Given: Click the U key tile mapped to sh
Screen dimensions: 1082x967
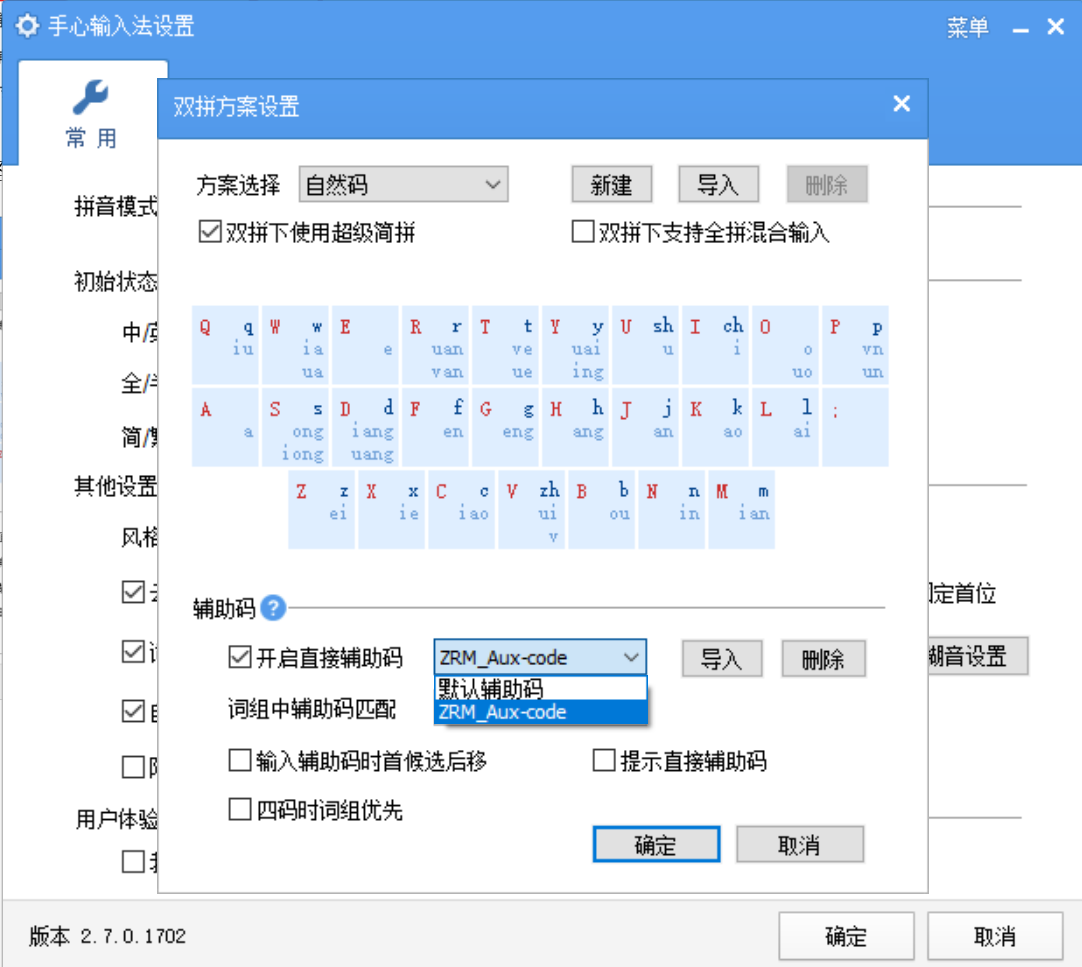Looking at the screenshot, I should click(x=645, y=345).
